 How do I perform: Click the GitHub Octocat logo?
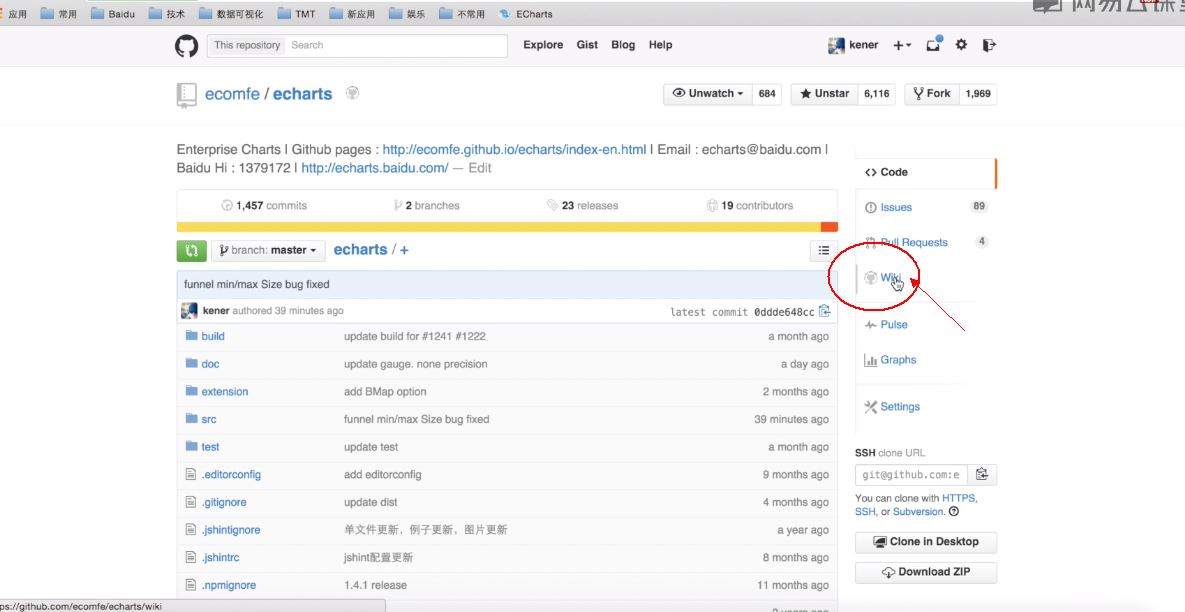[187, 45]
